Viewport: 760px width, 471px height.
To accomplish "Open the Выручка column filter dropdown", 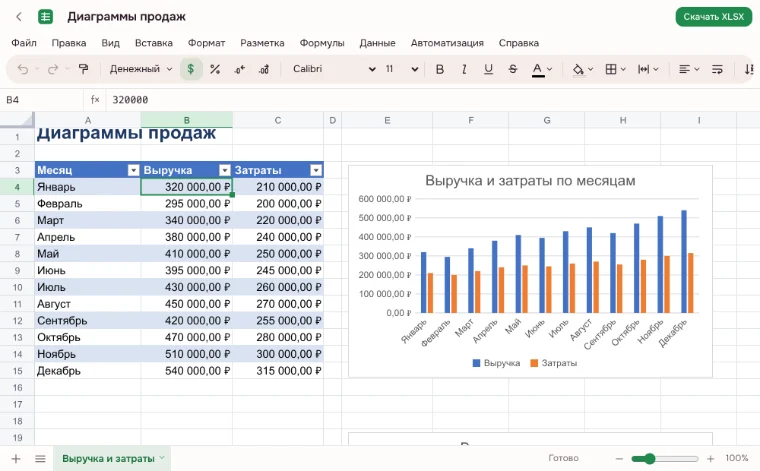I will [224, 170].
